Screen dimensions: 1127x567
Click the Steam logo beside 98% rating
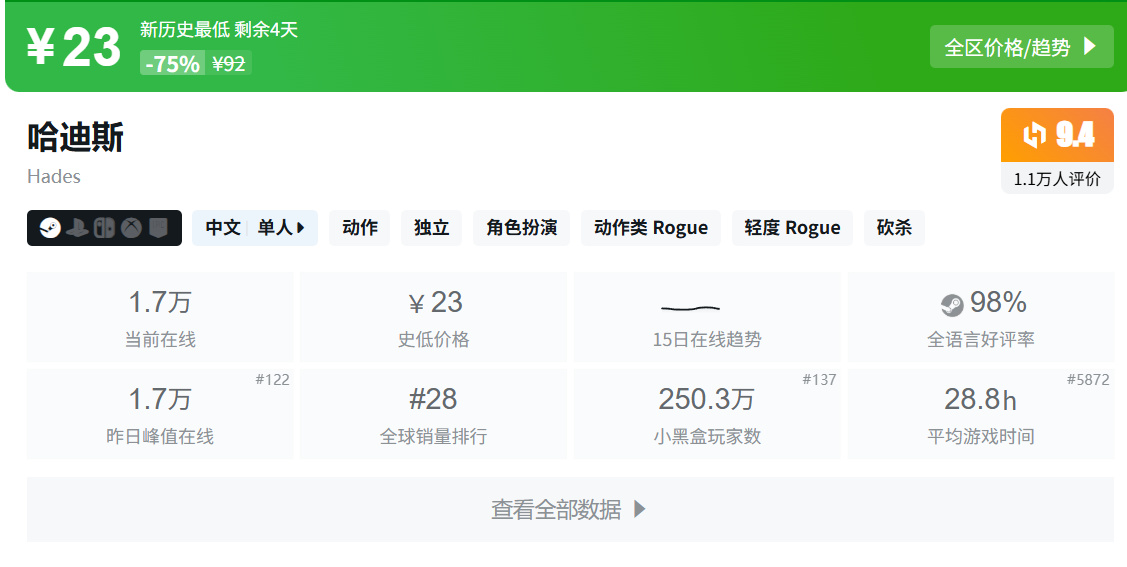952,305
